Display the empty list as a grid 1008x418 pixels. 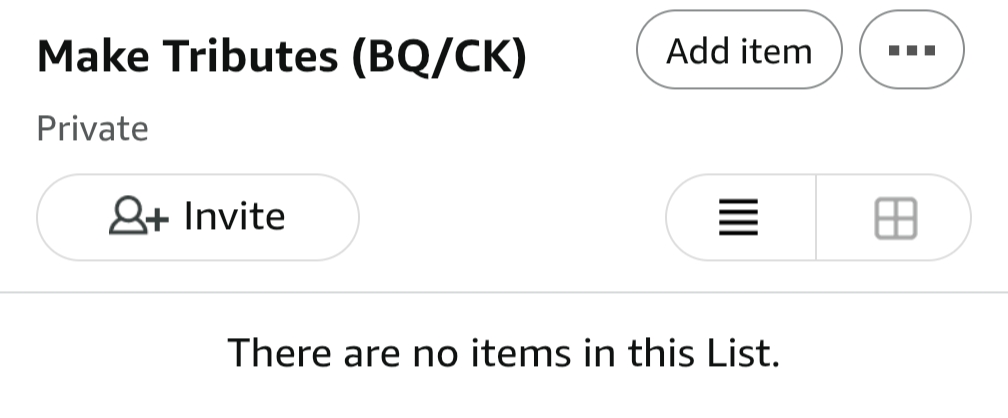pos(895,217)
